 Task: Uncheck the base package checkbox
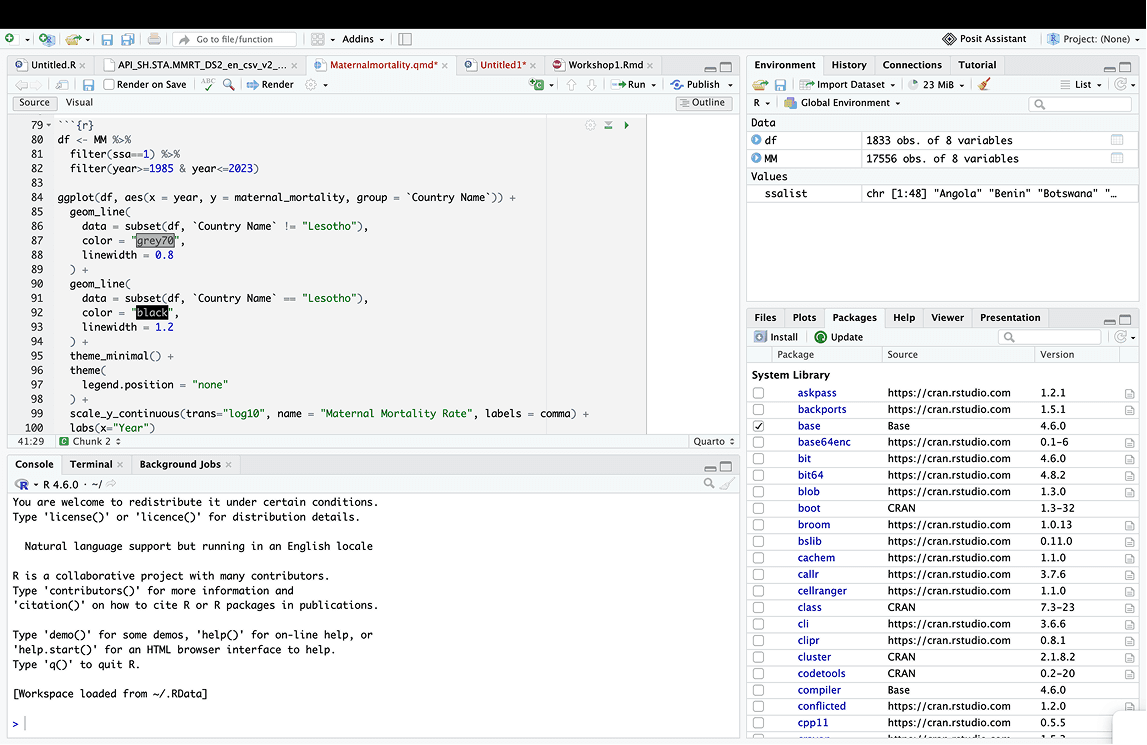point(759,426)
